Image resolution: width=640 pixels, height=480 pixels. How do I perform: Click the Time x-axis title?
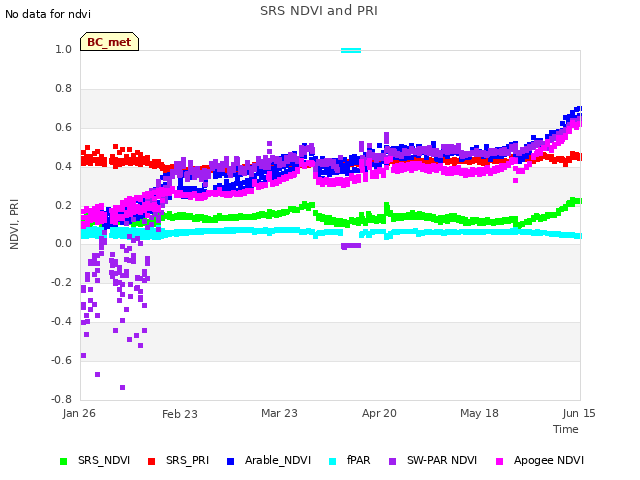[x=566, y=429]
